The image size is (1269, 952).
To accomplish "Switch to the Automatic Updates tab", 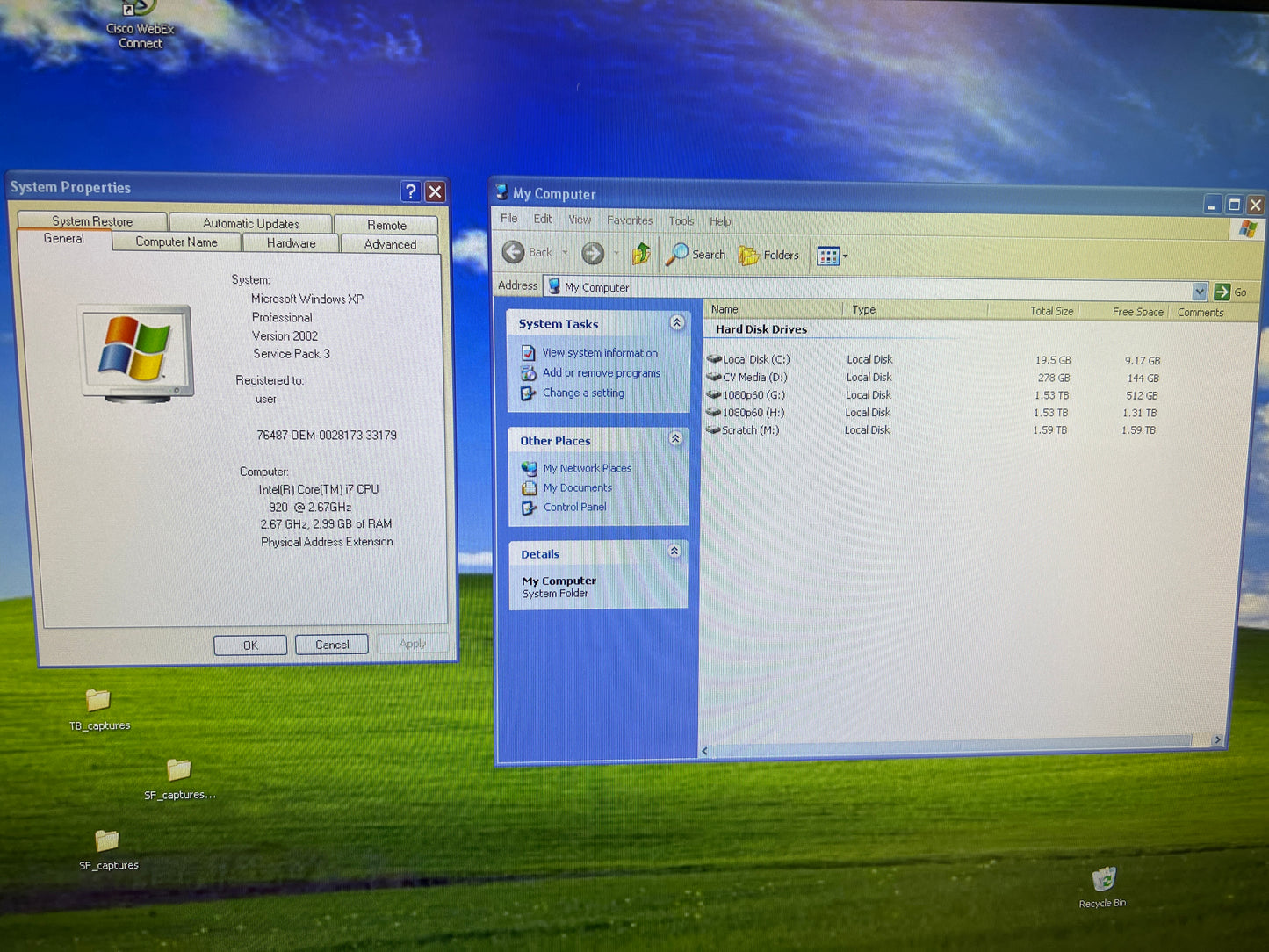I will 251,223.
